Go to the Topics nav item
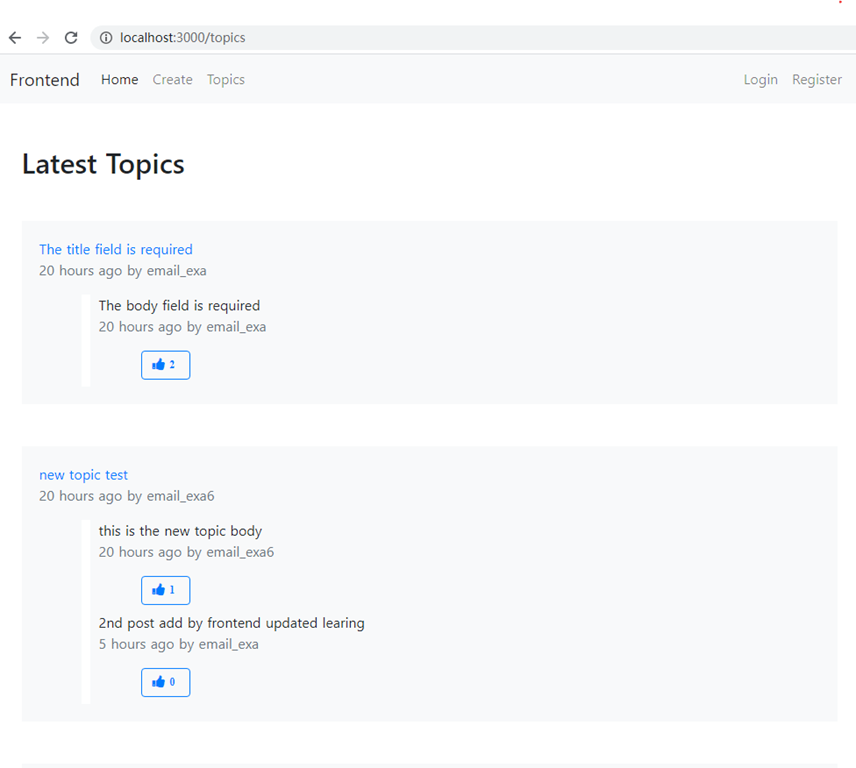856x768 pixels. (225, 80)
